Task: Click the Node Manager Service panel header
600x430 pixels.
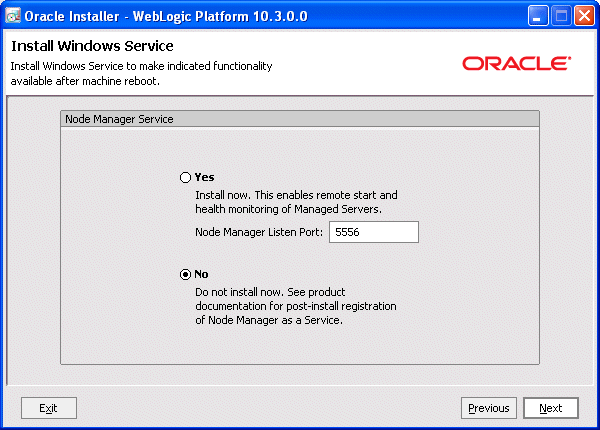Action: click(300, 119)
